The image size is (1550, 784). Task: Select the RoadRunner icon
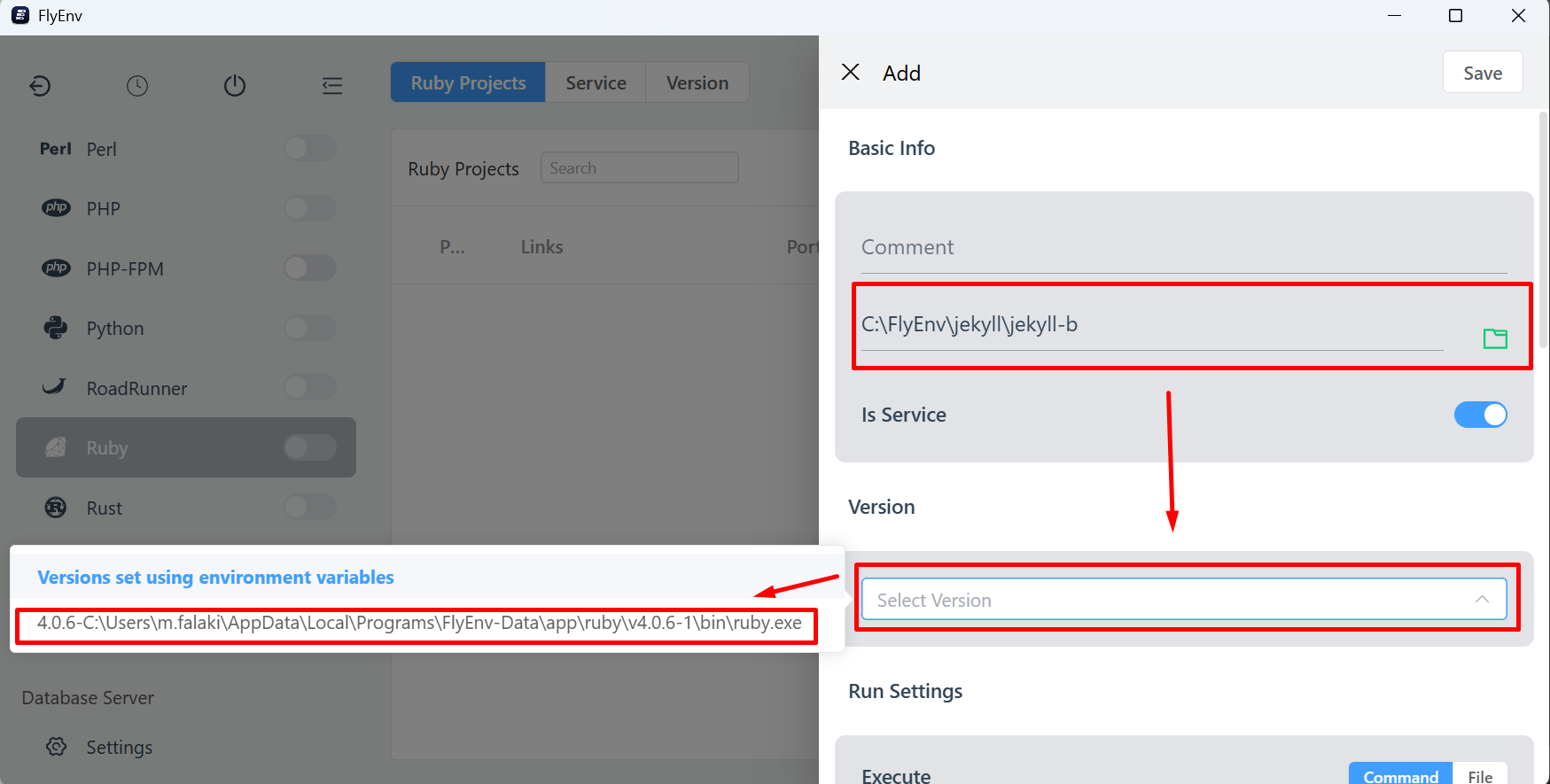[55, 387]
